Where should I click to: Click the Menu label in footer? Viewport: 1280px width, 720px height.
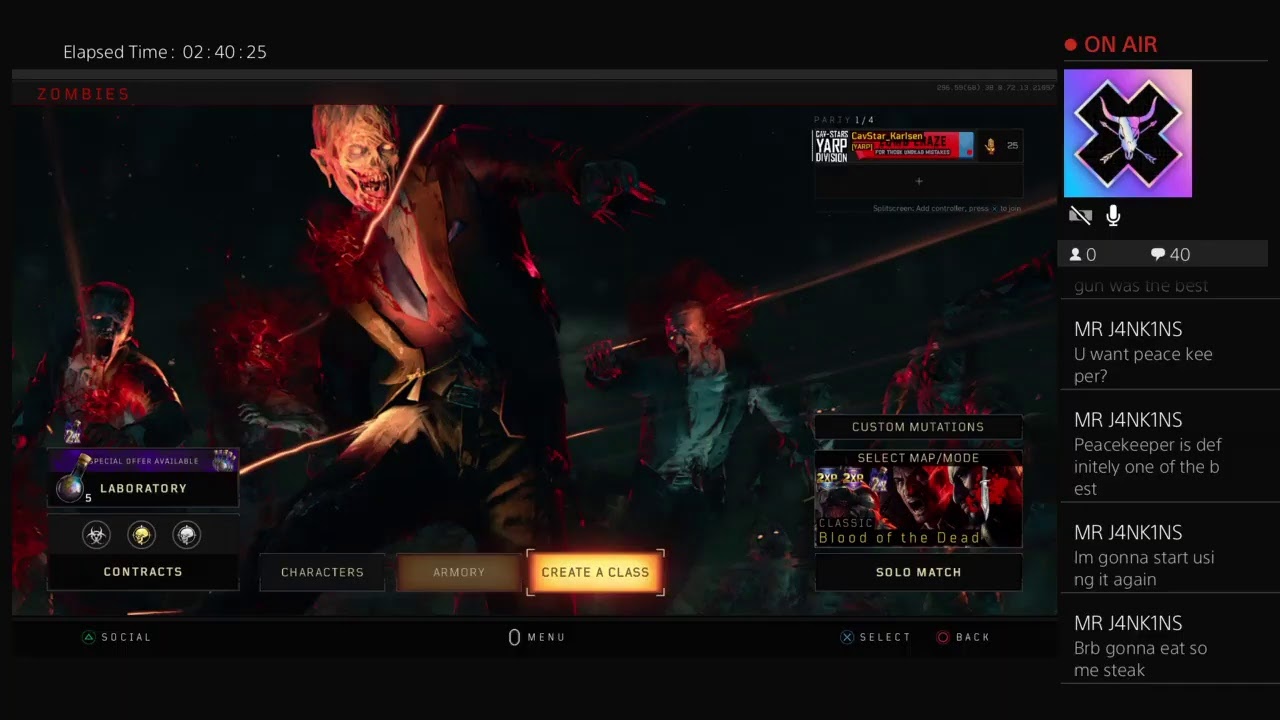(x=546, y=637)
